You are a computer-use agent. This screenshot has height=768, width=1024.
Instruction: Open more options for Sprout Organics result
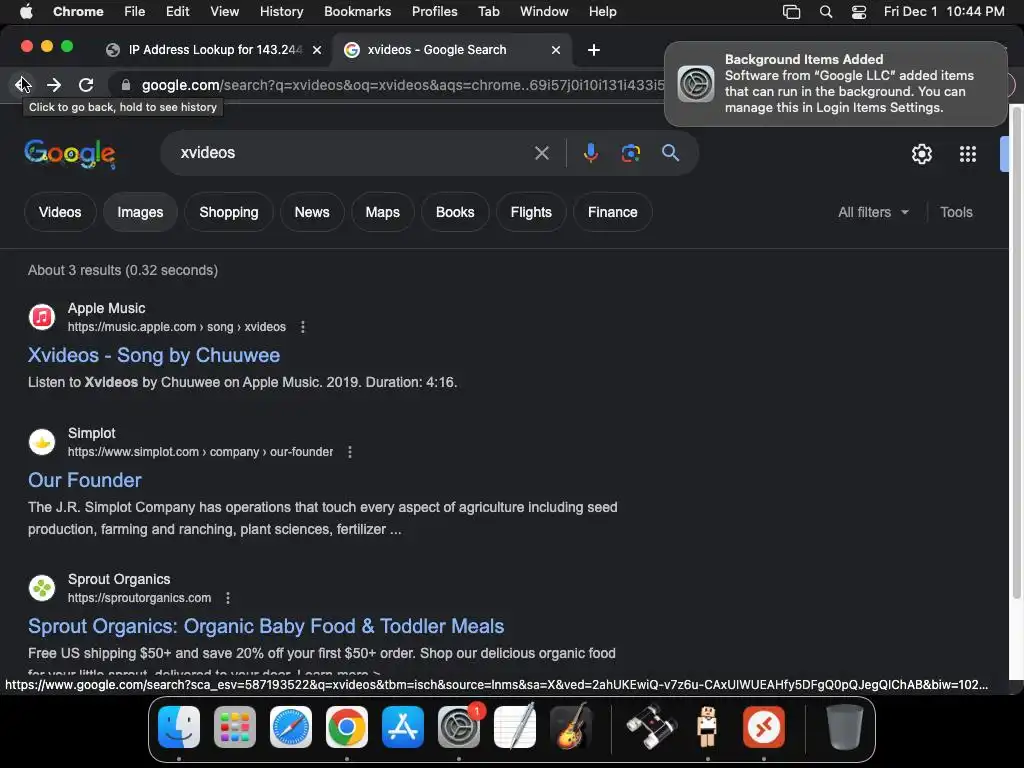coord(228,598)
